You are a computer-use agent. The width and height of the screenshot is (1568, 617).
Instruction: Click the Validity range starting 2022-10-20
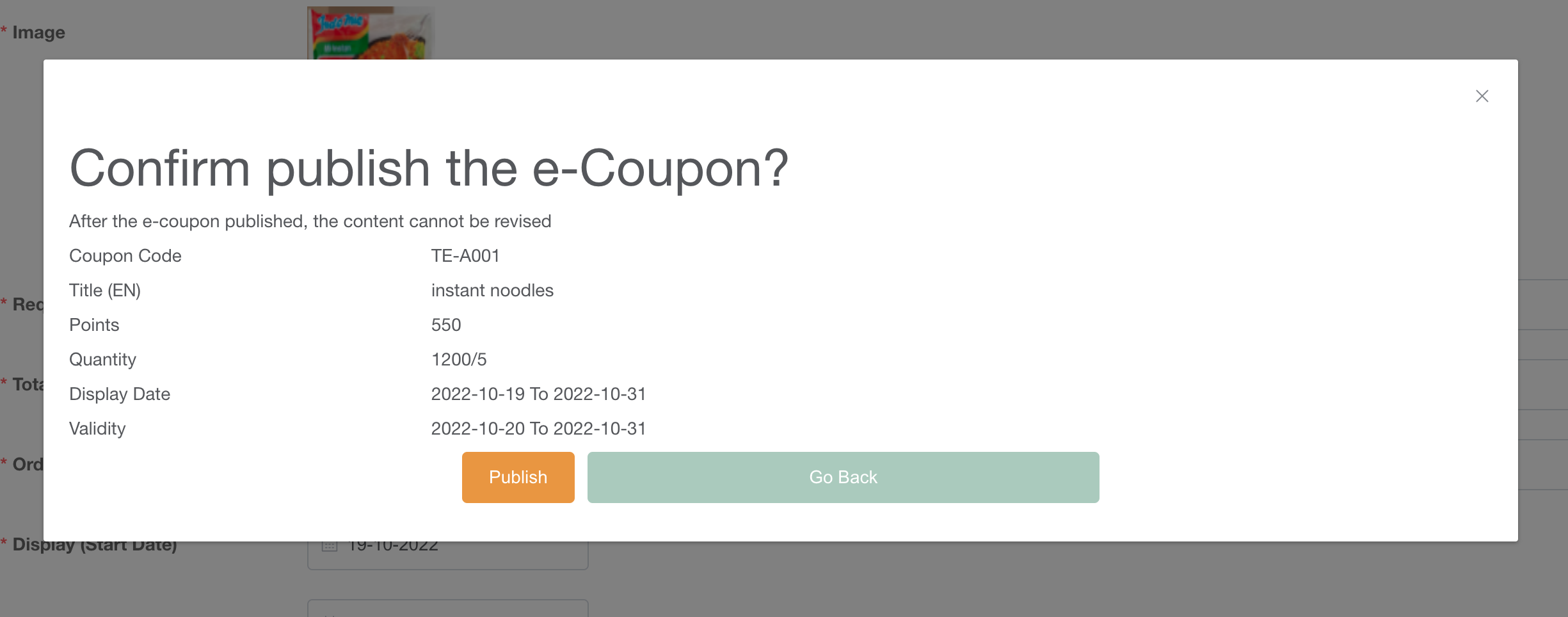(x=538, y=429)
